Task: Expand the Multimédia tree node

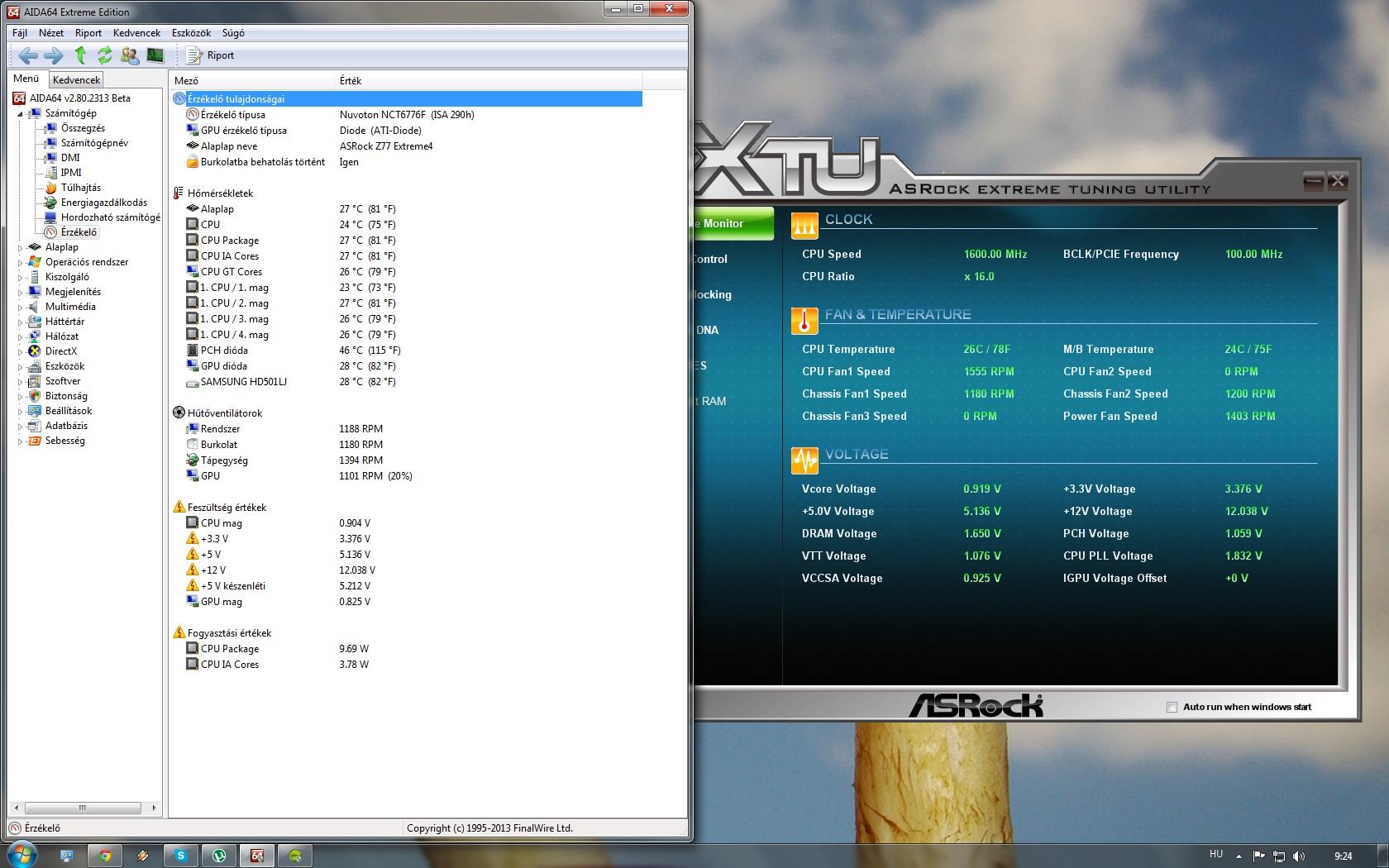Action: pyautogui.click(x=21, y=307)
